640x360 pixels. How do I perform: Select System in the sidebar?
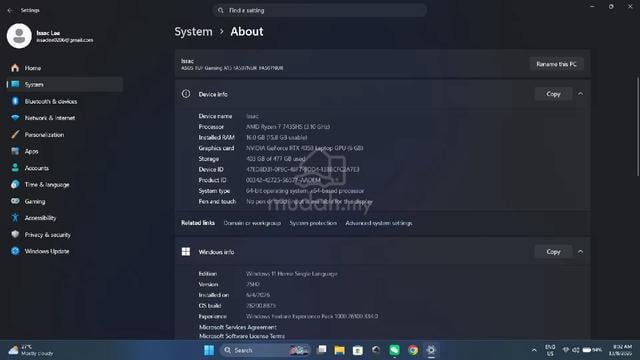[x=64, y=84]
